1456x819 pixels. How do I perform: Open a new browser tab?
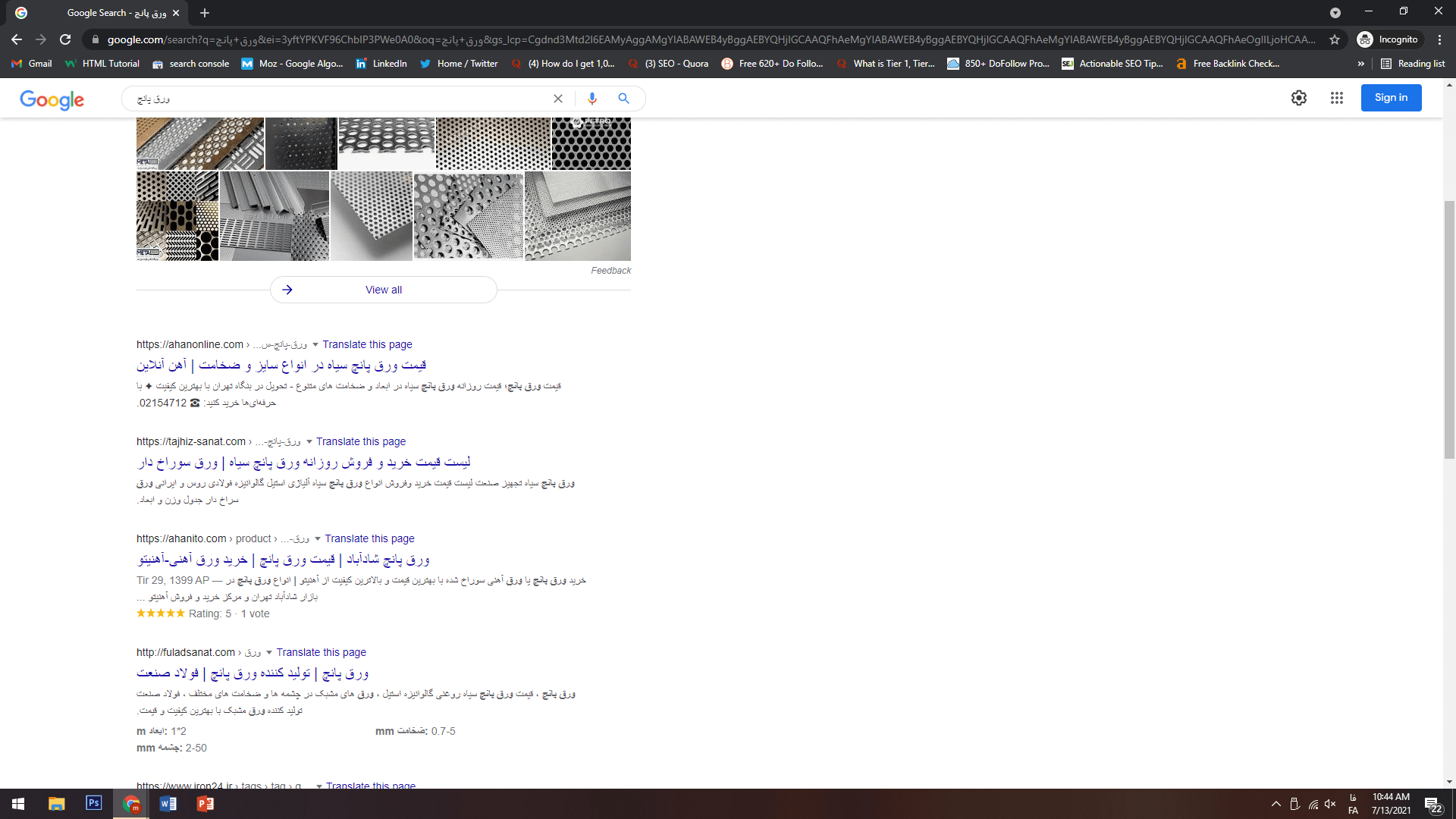205,13
